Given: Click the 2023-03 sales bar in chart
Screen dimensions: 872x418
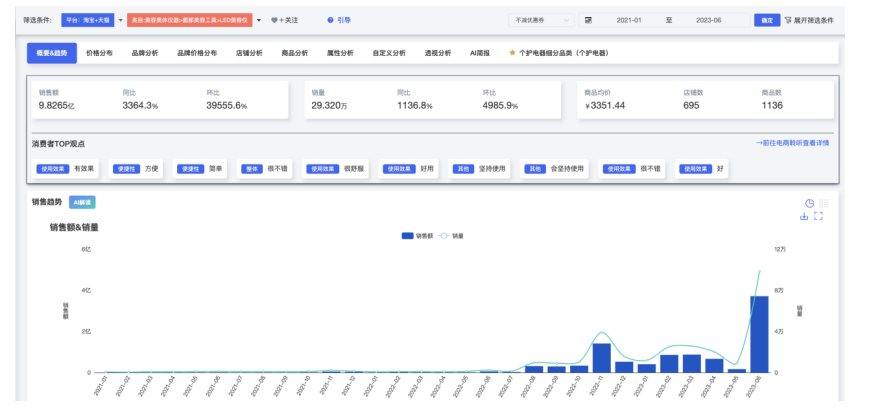Looking at the screenshot, I should pos(692,364).
